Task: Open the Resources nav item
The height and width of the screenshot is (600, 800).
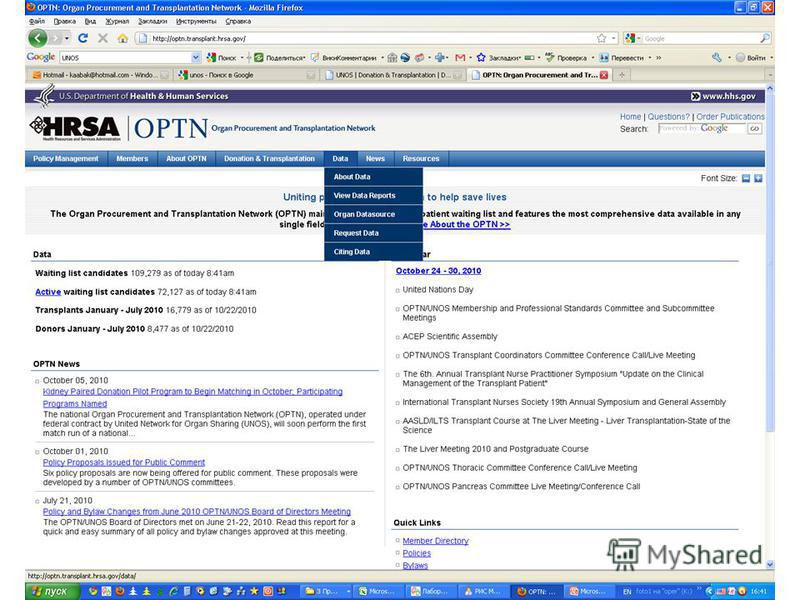Action: pos(421,159)
